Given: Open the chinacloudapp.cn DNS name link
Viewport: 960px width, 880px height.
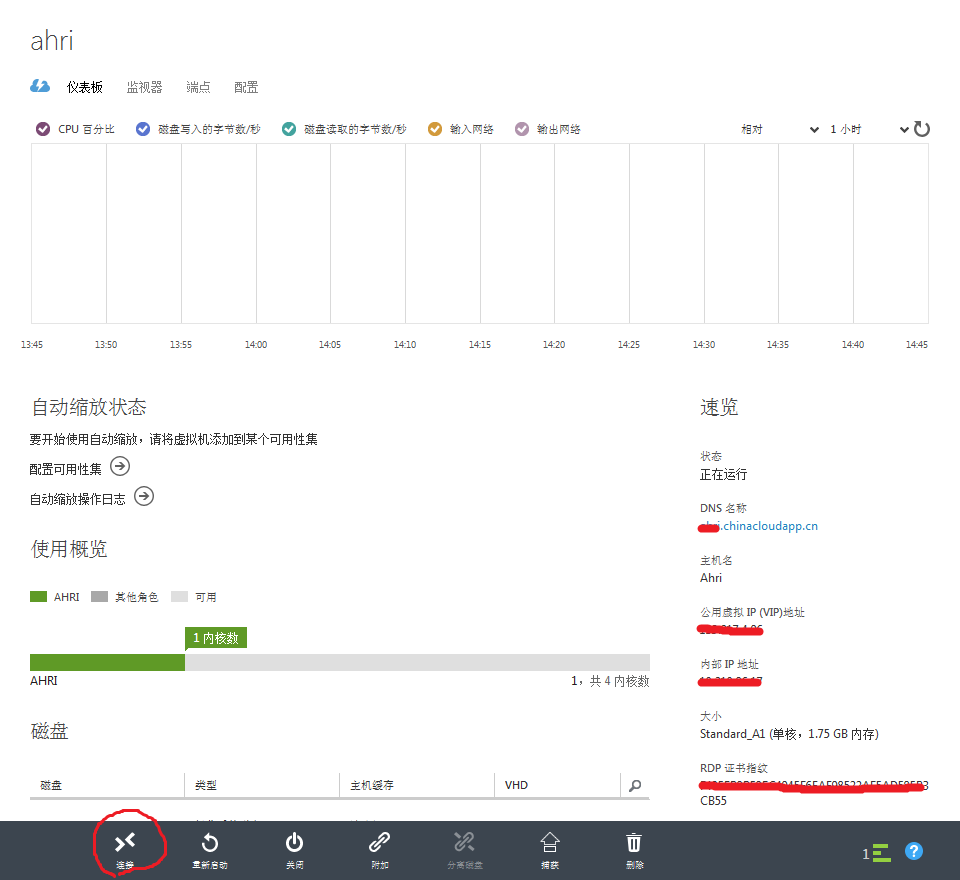Looking at the screenshot, I should [x=760, y=526].
